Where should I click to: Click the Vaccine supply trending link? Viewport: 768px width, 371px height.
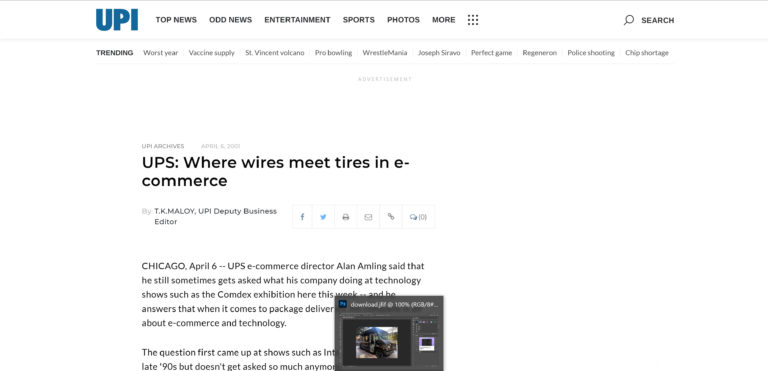pos(212,53)
